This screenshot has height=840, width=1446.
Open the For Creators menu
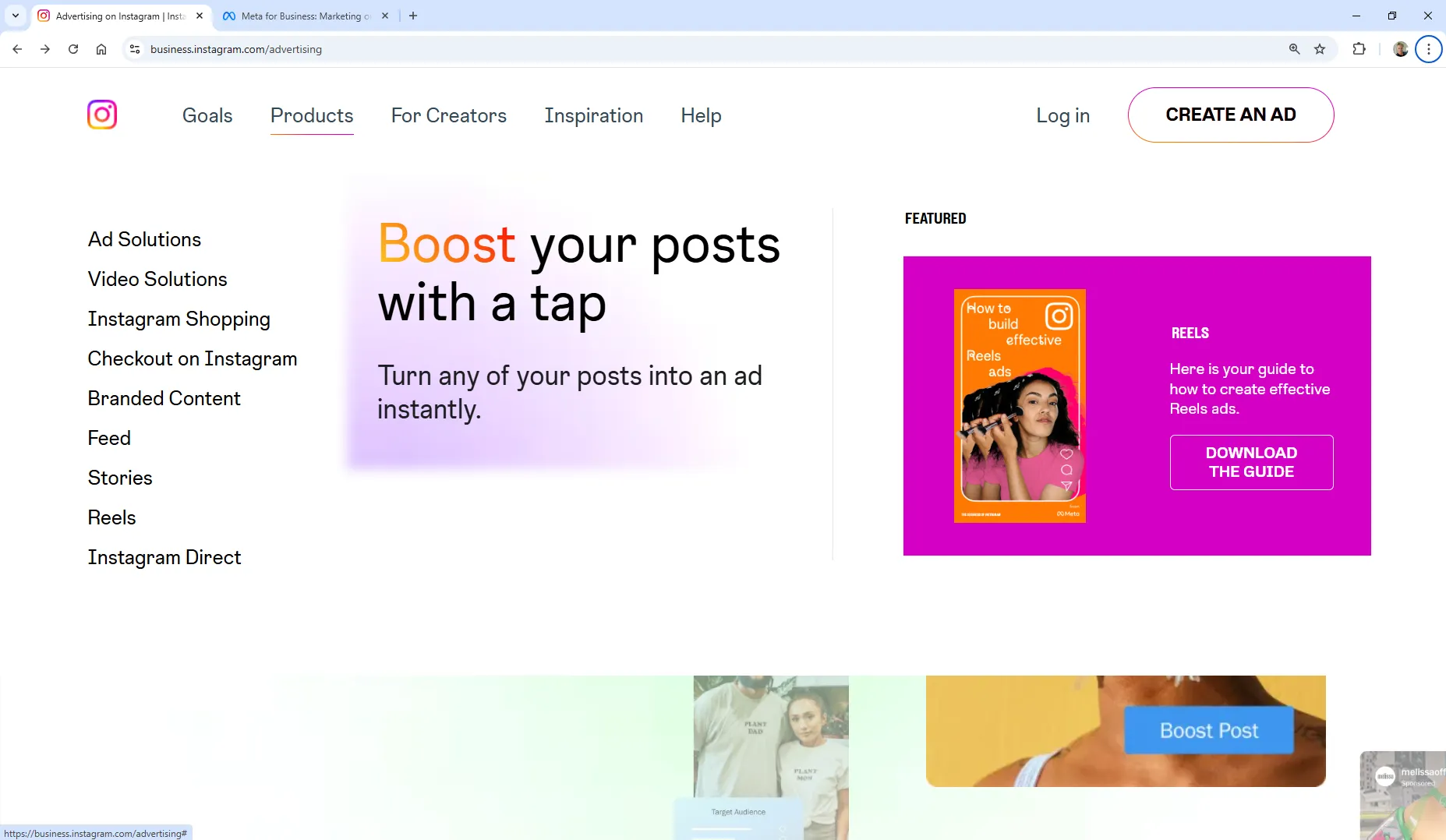449,115
